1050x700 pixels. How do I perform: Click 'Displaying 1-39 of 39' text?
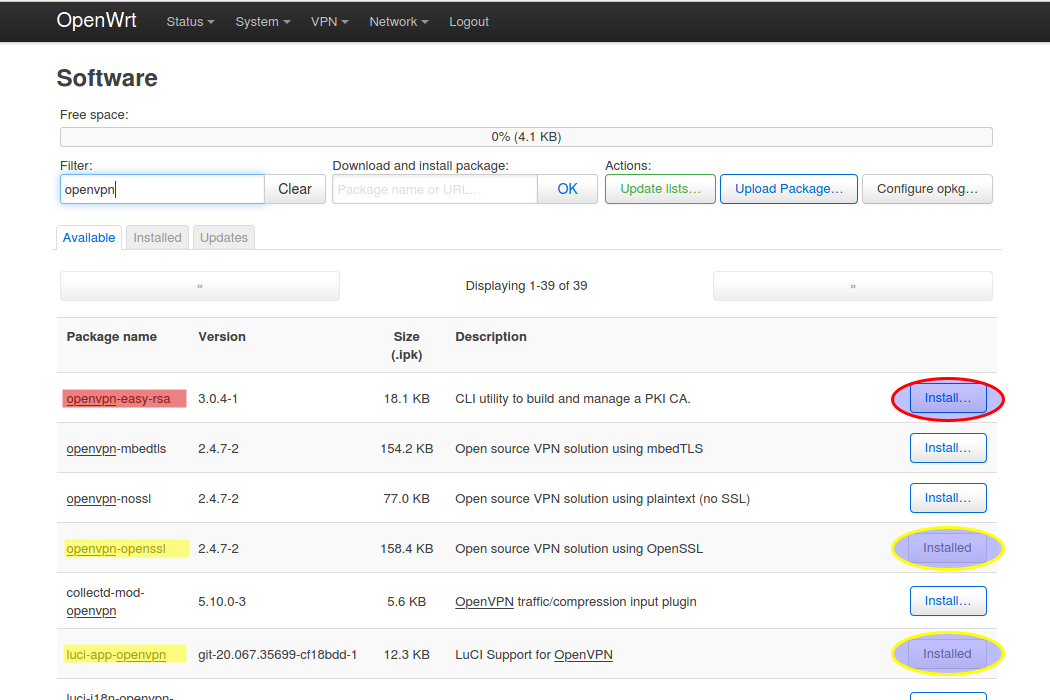point(526,286)
